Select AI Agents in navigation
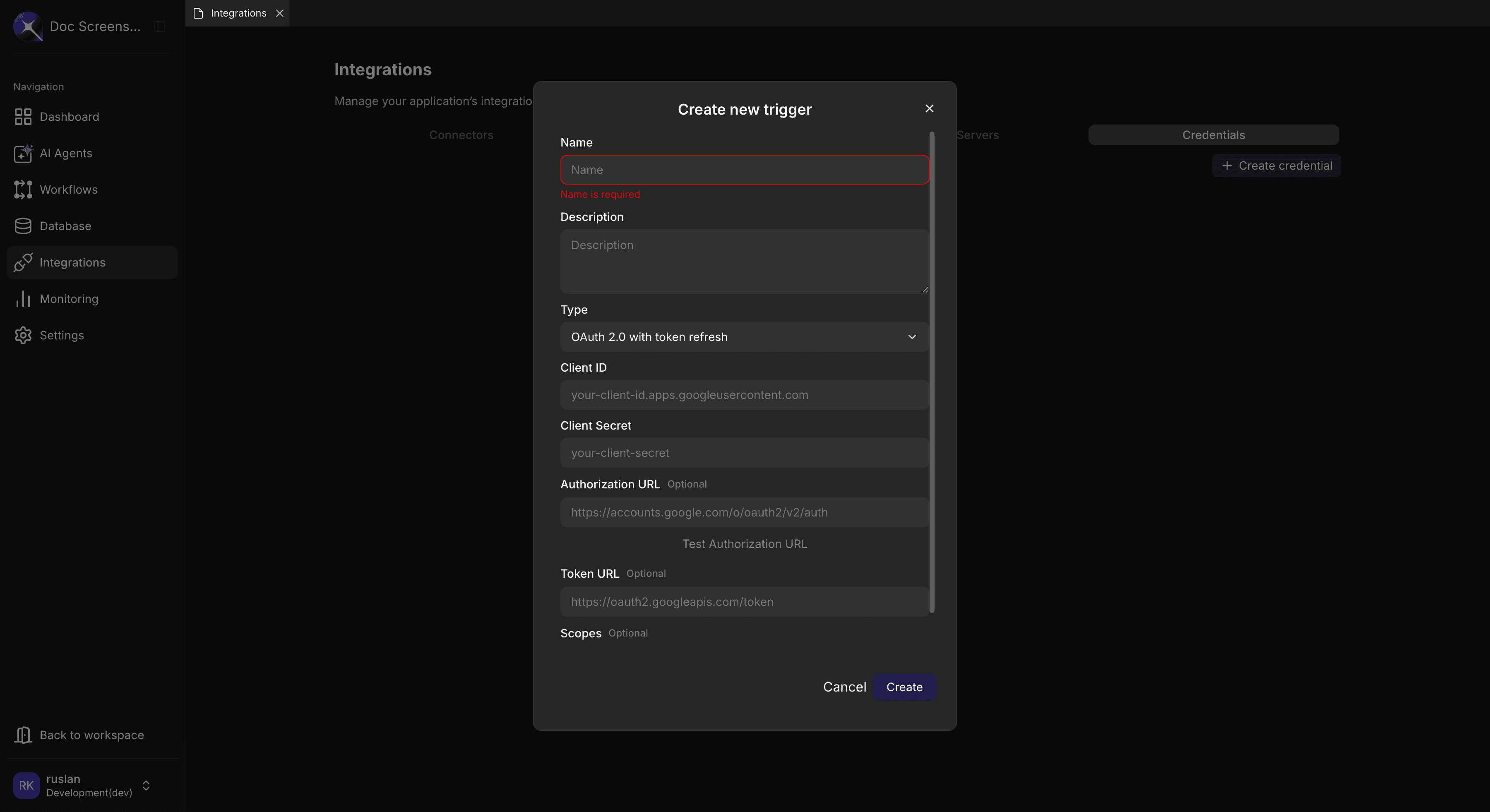Image resolution: width=1490 pixels, height=812 pixels. point(65,153)
